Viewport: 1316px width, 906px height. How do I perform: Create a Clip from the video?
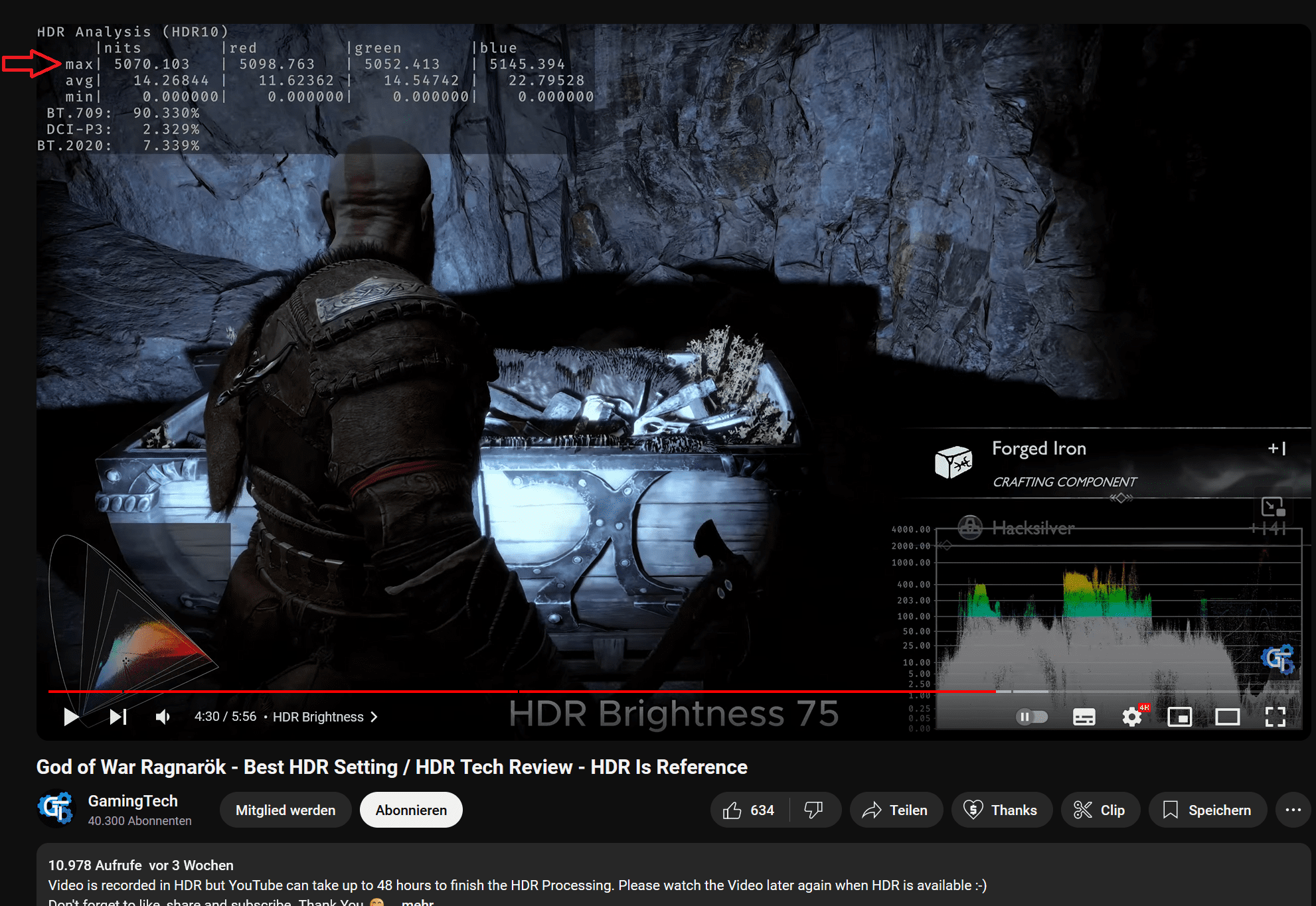tap(1100, 810)
